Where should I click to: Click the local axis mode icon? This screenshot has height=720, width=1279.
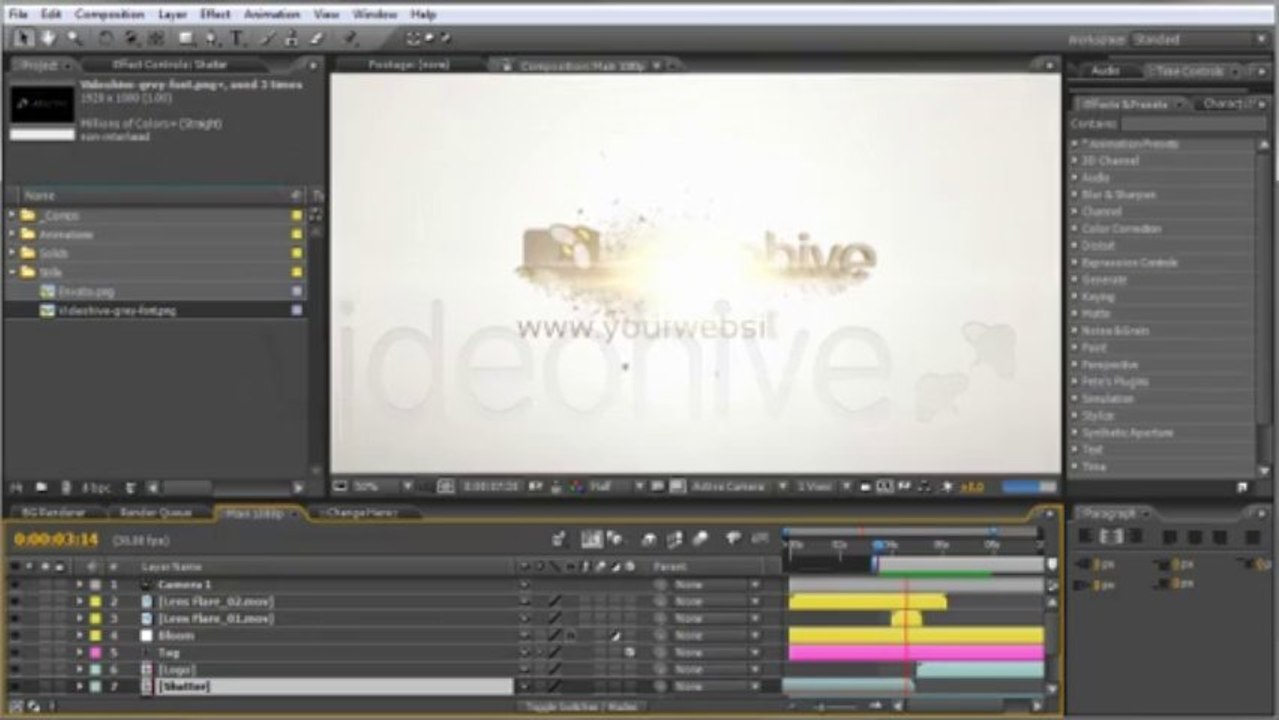[x=412, y=38]
